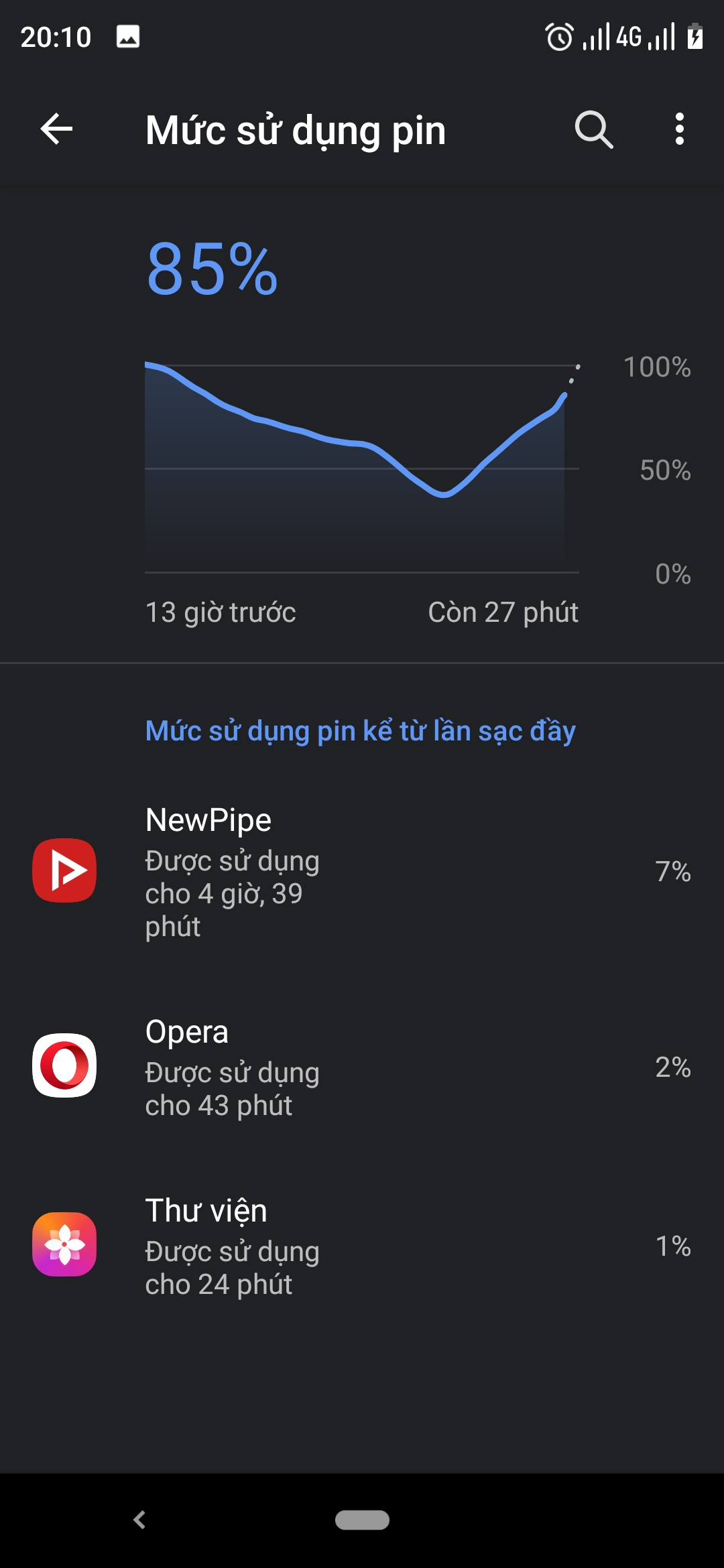Open the three-dot overflow menu
Image resolution: width=724 pixels, height=1568 pixels.
680,129
